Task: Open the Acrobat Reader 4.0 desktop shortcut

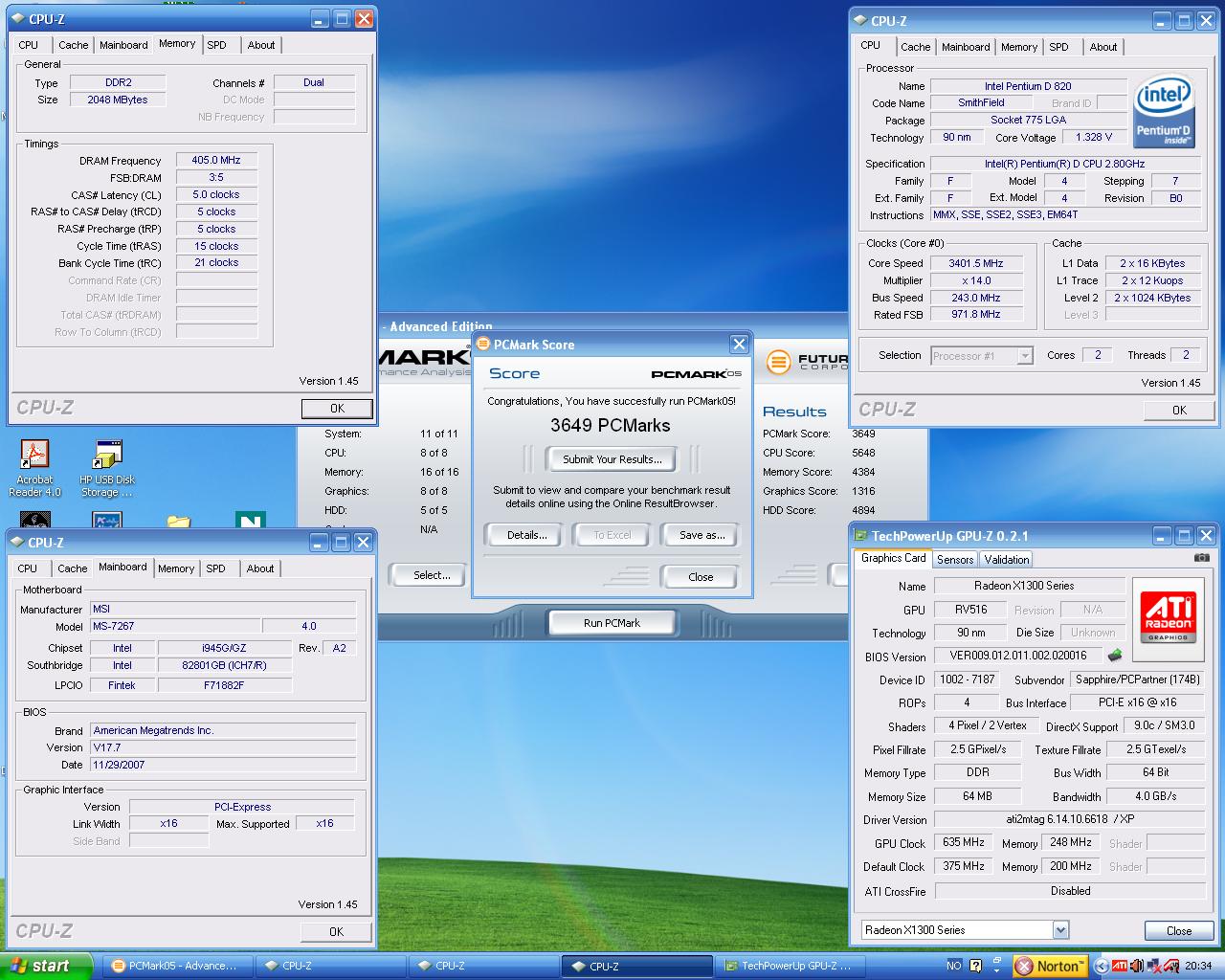Action: (34, 468)
